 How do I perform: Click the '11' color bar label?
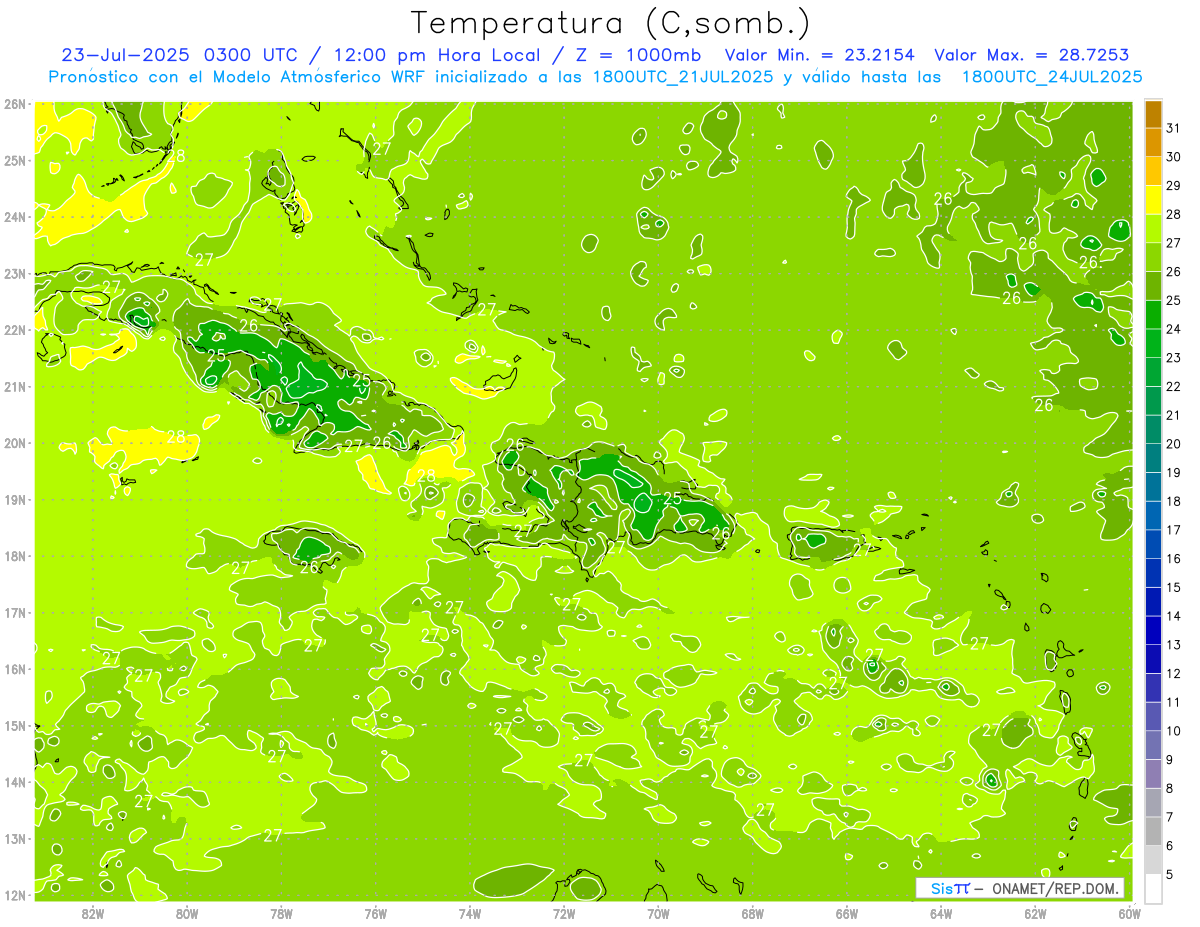[x=1173, y=702]
